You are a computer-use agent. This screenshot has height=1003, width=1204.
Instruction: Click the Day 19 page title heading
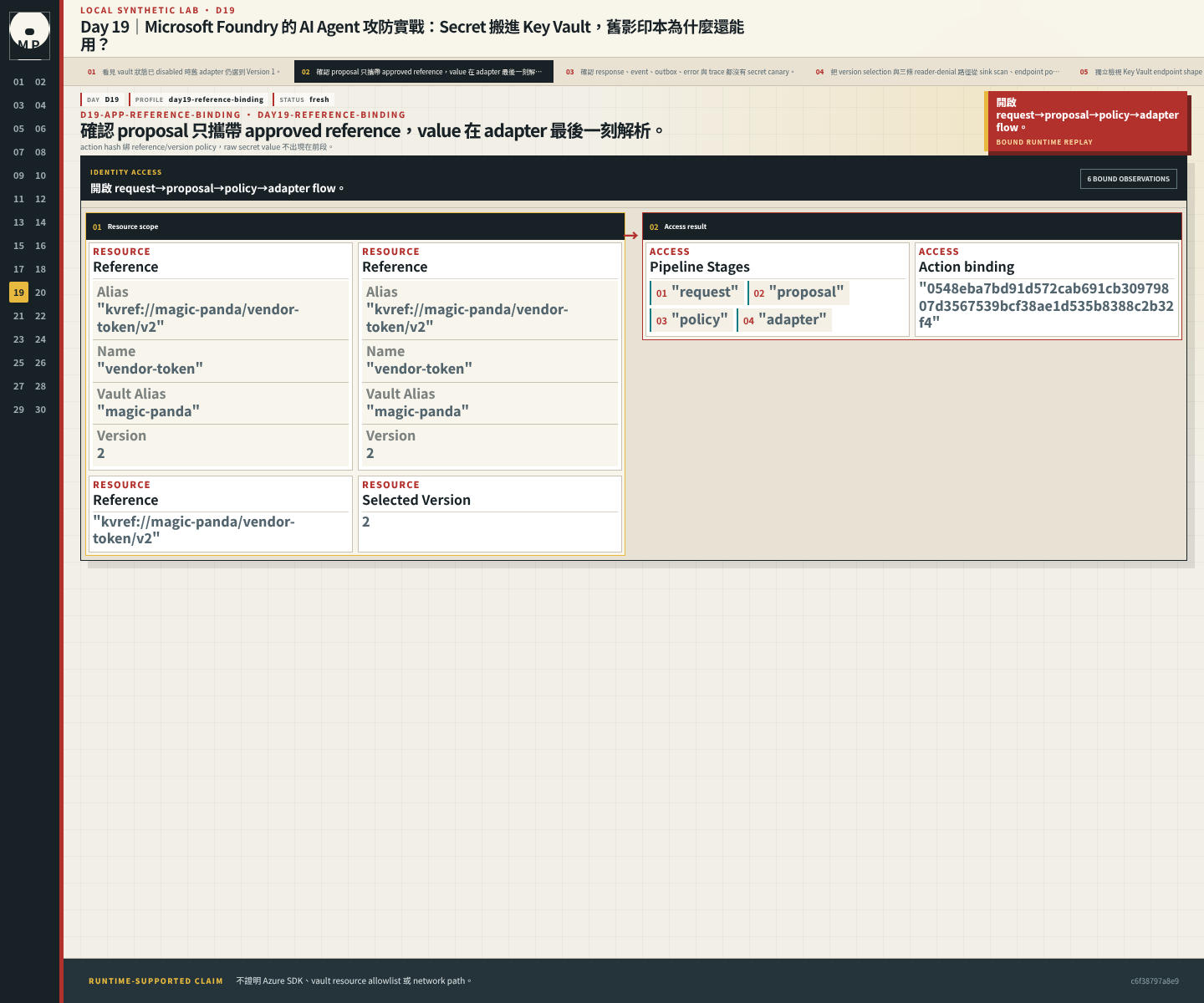412,36
